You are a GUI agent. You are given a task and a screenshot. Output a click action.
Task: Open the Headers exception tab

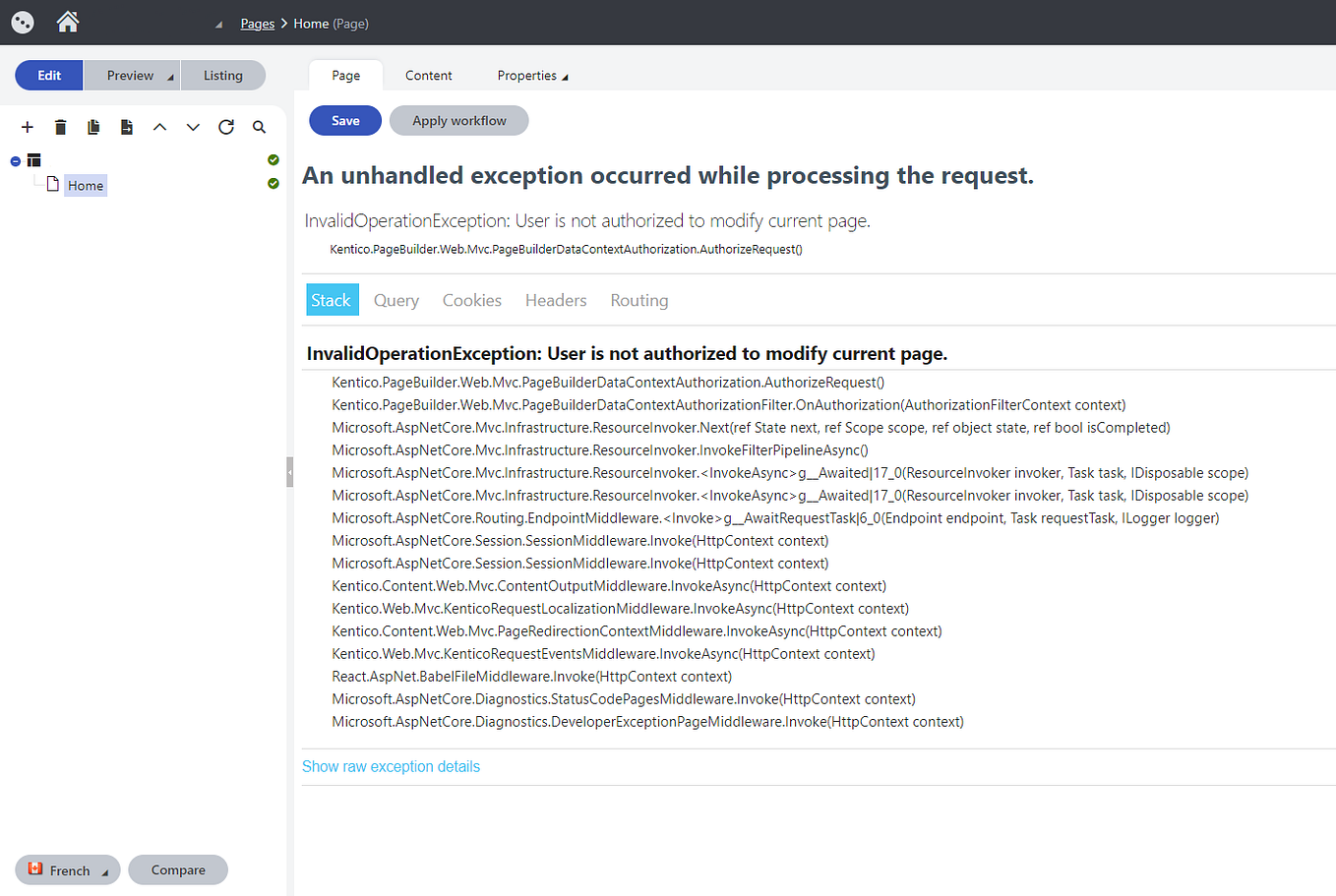pyautogui.click(x=555, y=300)
